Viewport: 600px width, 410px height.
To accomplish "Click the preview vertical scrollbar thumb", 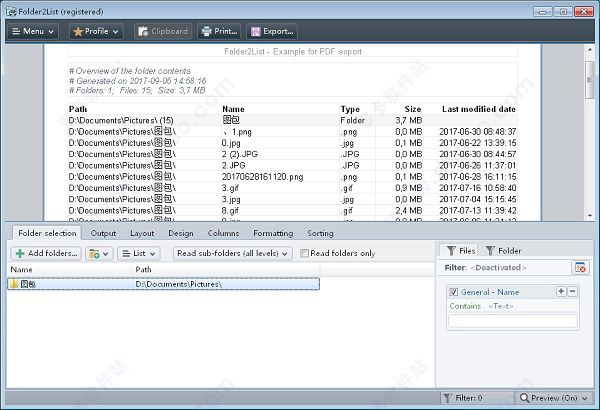I will [x=590, y=80].
